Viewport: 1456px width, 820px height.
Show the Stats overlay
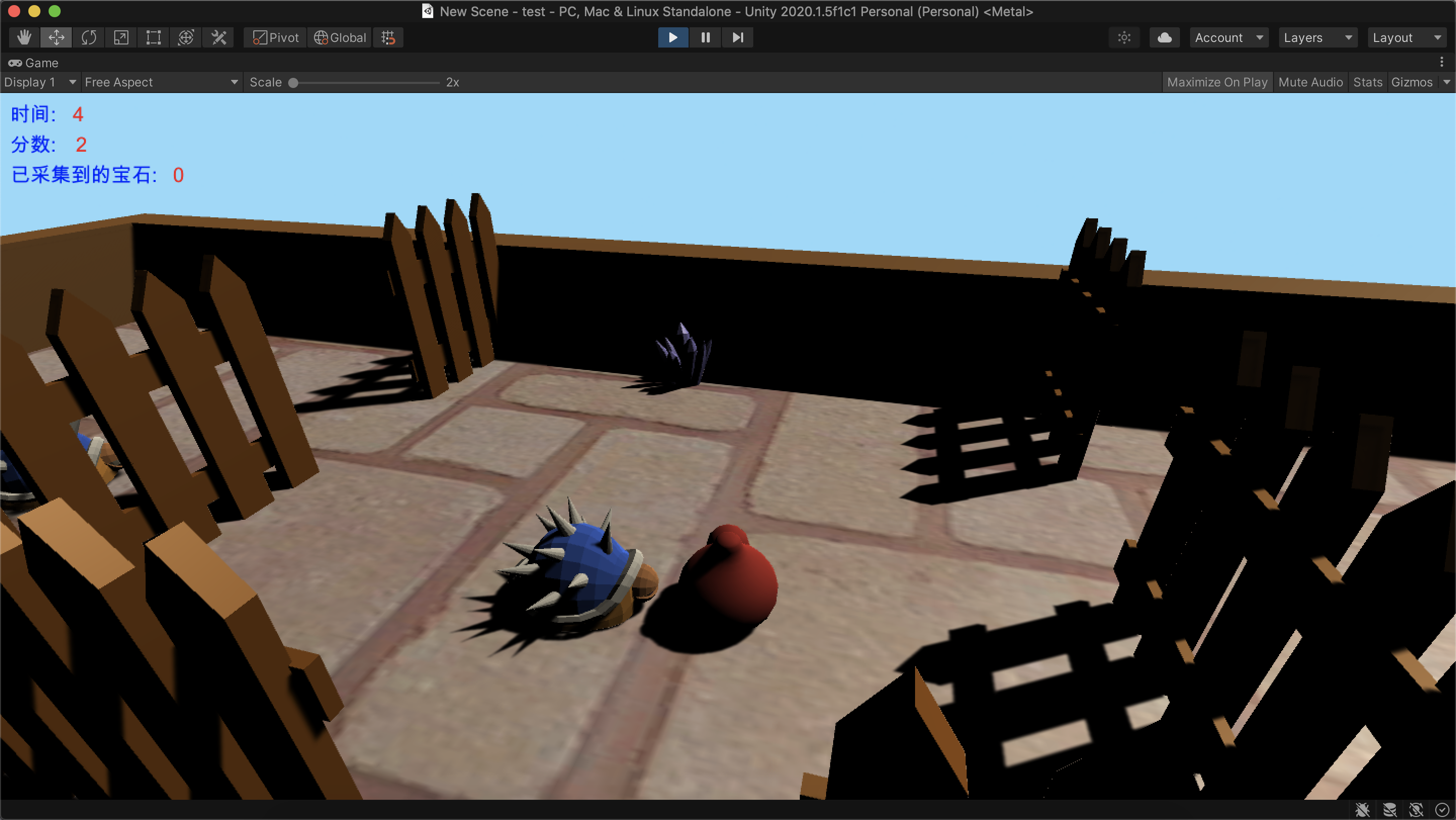[x=1367, y=82]
